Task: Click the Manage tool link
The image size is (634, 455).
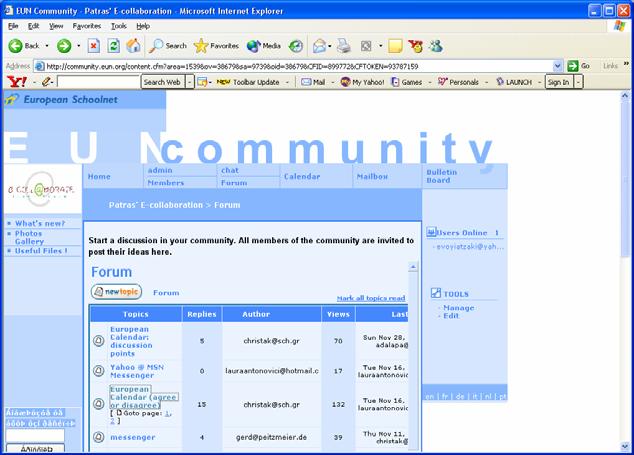Action: point(459,308)
